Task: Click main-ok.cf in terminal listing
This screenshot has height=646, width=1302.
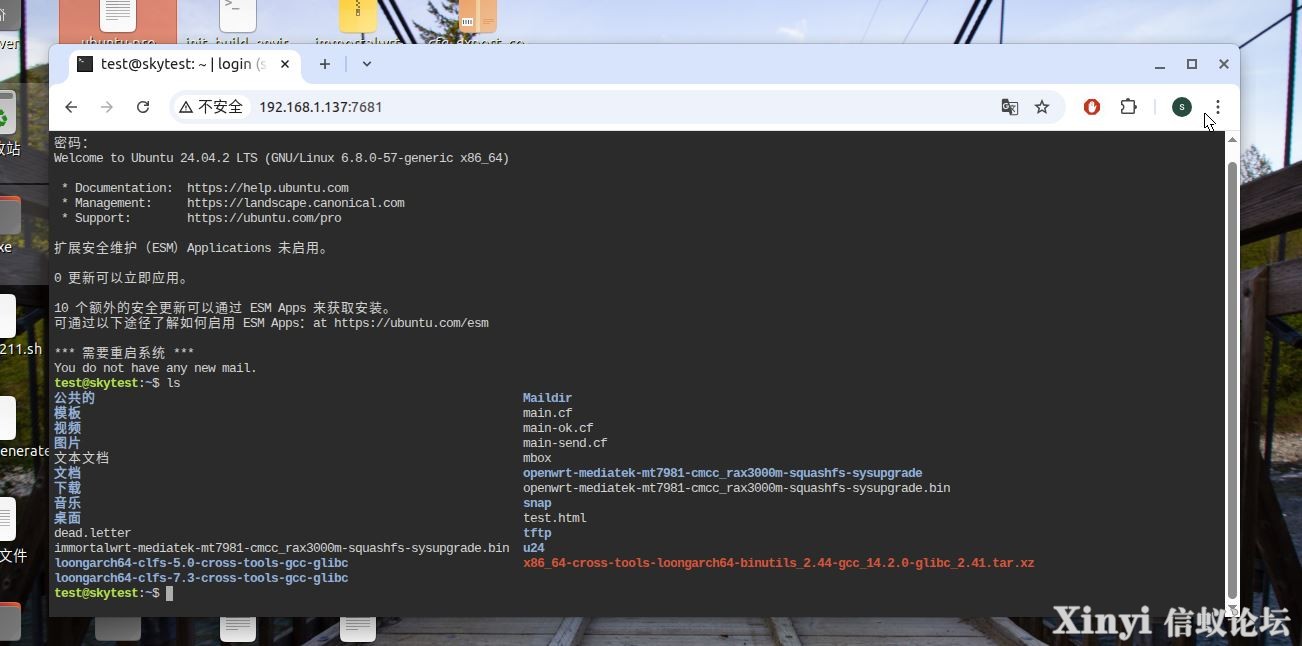Action: (558, 428)
